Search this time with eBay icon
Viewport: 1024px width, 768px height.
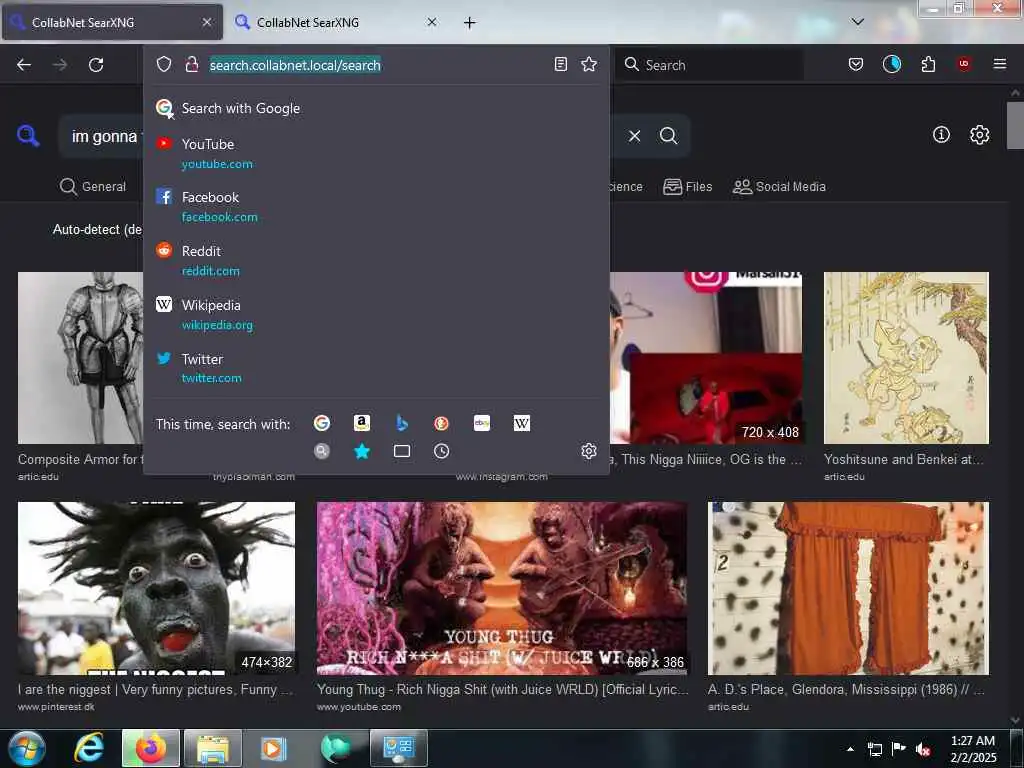482,423
